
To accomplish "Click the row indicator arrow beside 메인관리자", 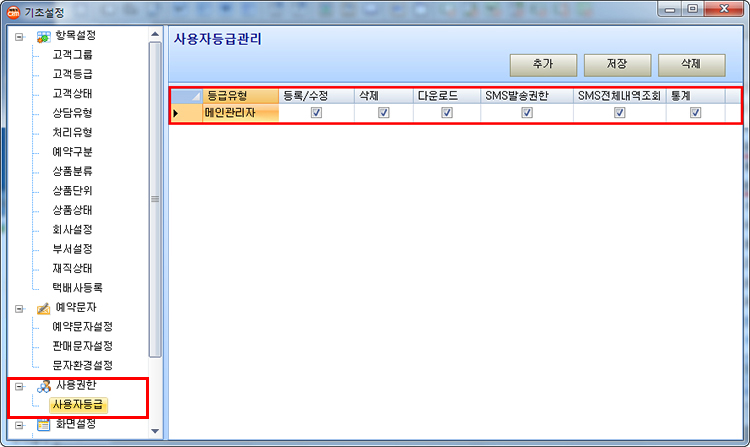I will (177, 113).
